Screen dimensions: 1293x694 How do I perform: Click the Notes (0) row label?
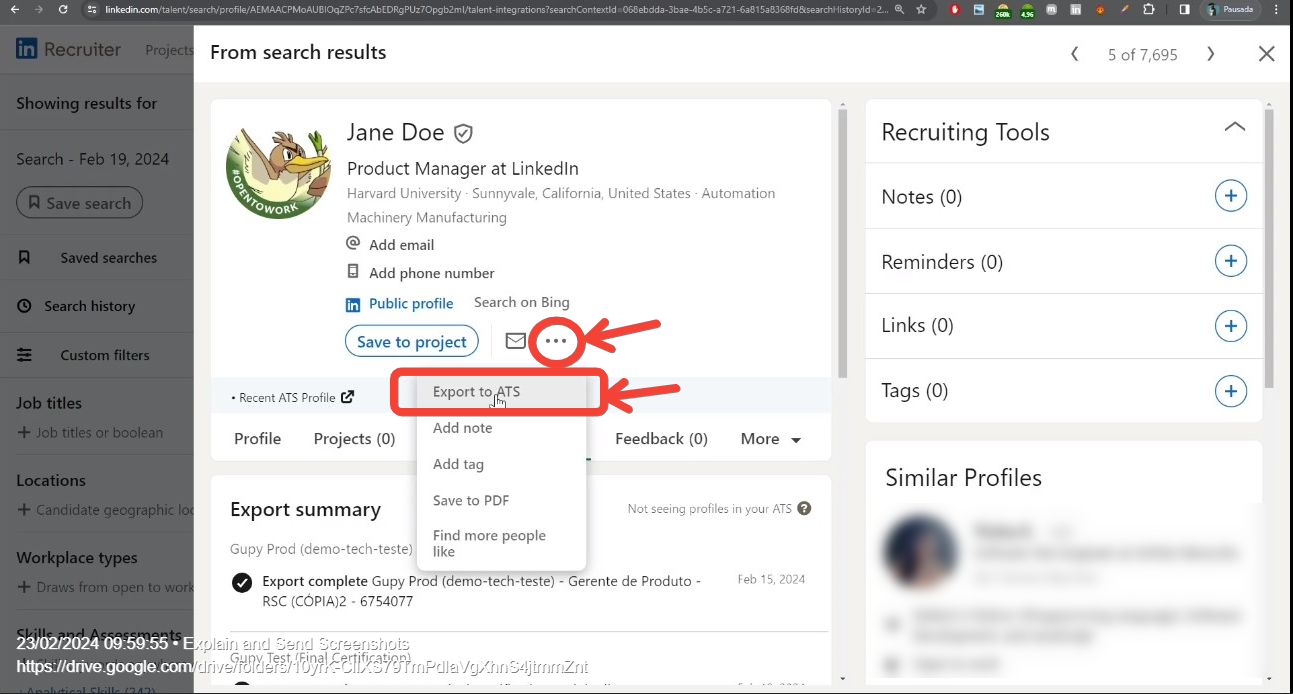pyautogui.click(x=921, y=197)
